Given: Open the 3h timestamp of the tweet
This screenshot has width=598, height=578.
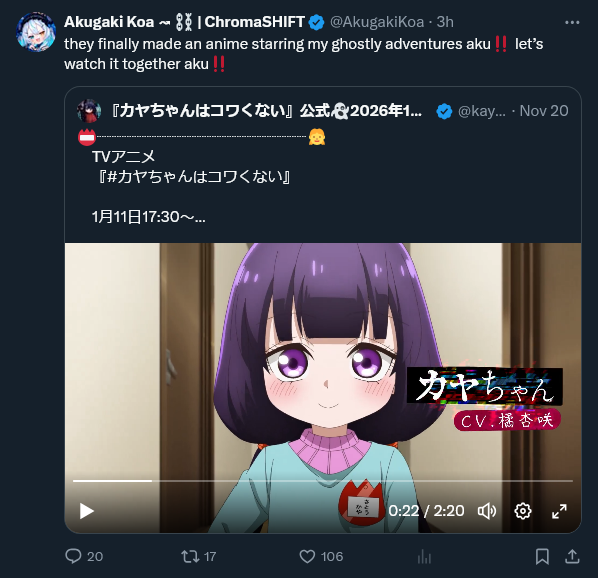Looking at the screenshot, I should coord(445,22).
